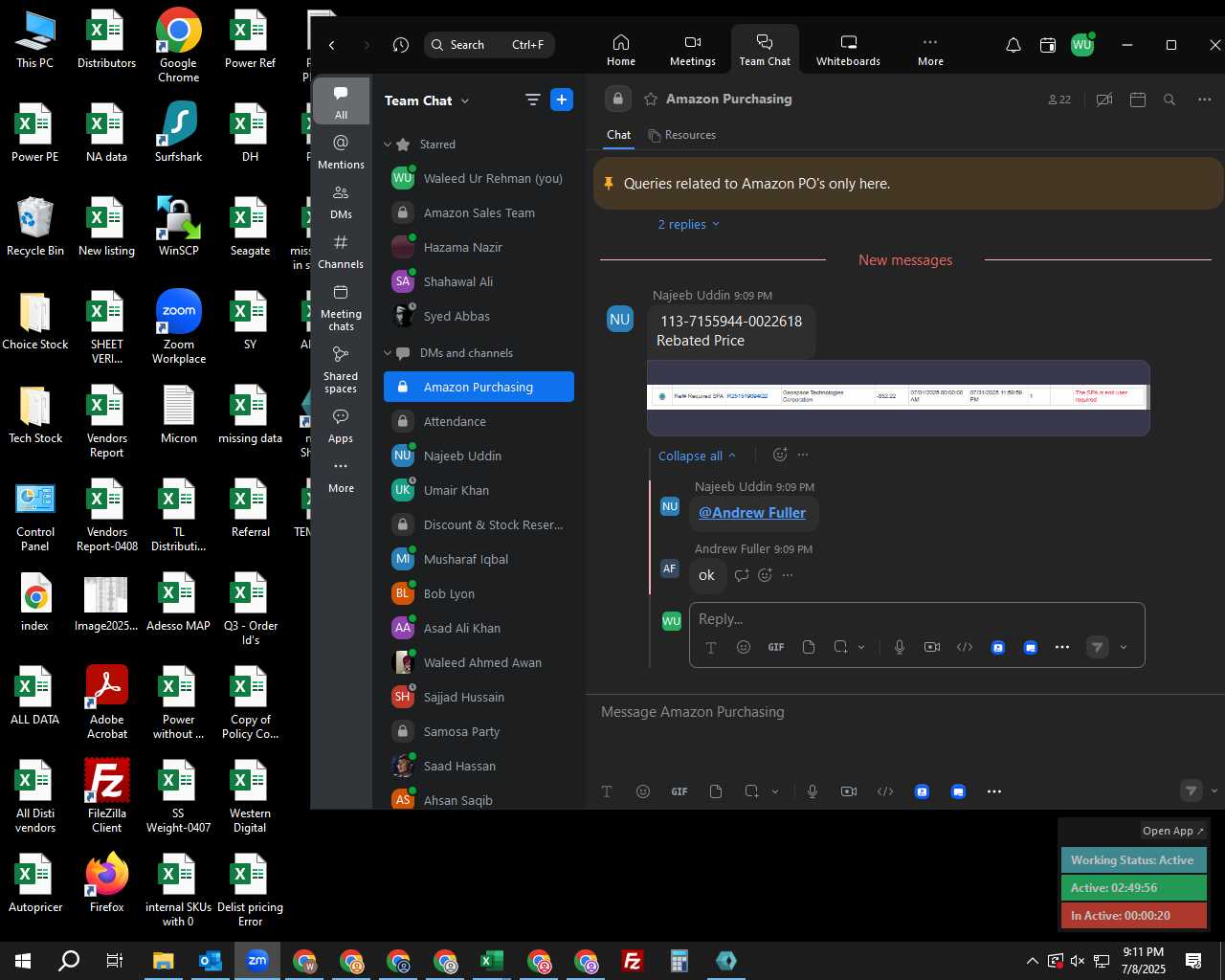Open notifications bell icon
Screen dimensions: 1225x980
click(x=1013, y=45)
